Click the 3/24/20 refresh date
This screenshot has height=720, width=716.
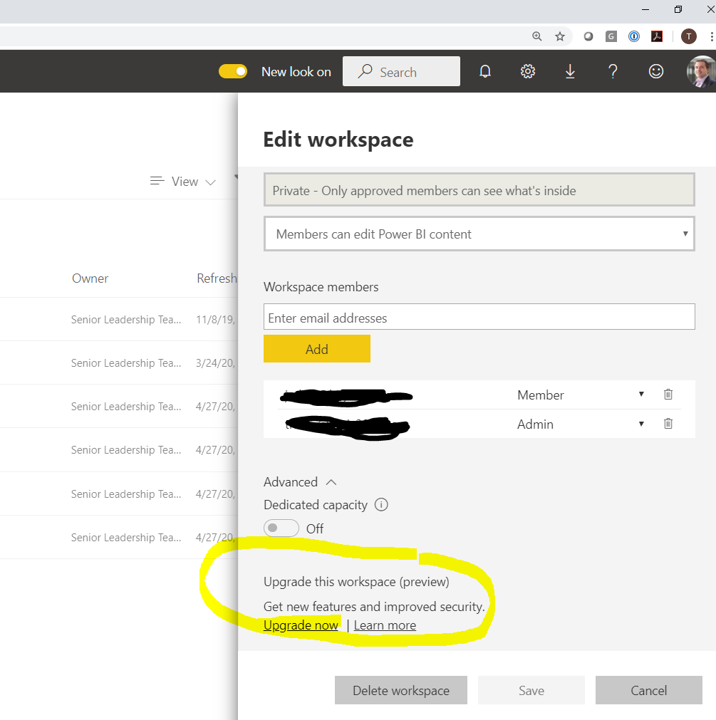tap(215, 363)
